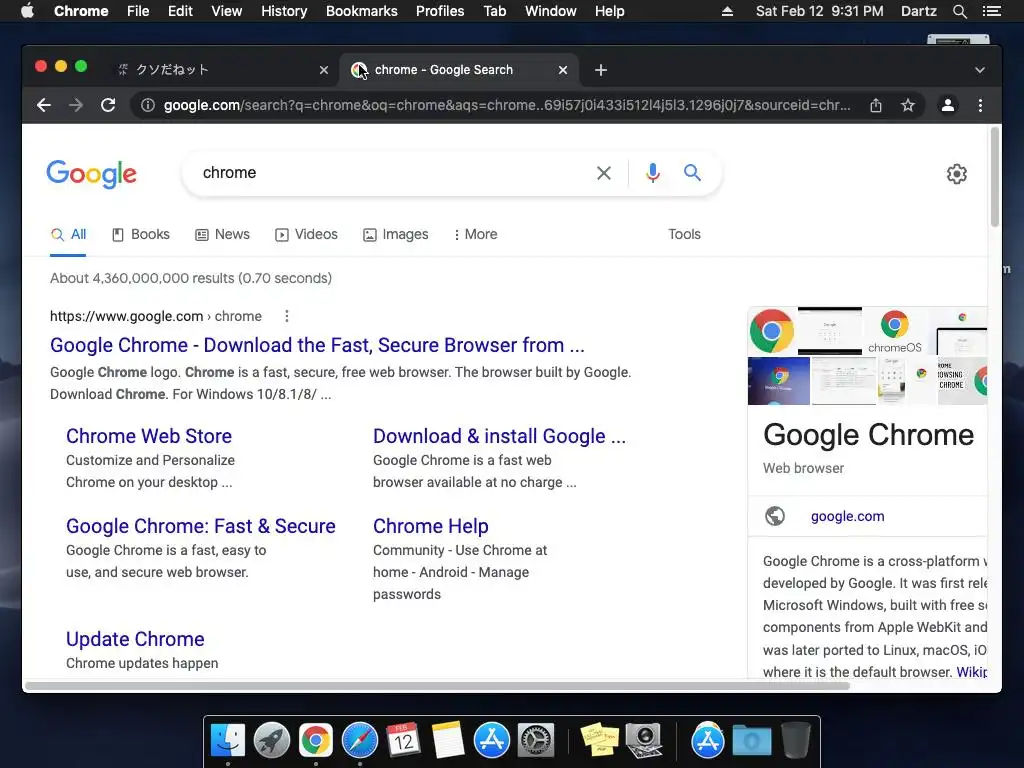
Task: Bookmark this page with the star icon
Action: pyautogui.click(x=908, y=105)
